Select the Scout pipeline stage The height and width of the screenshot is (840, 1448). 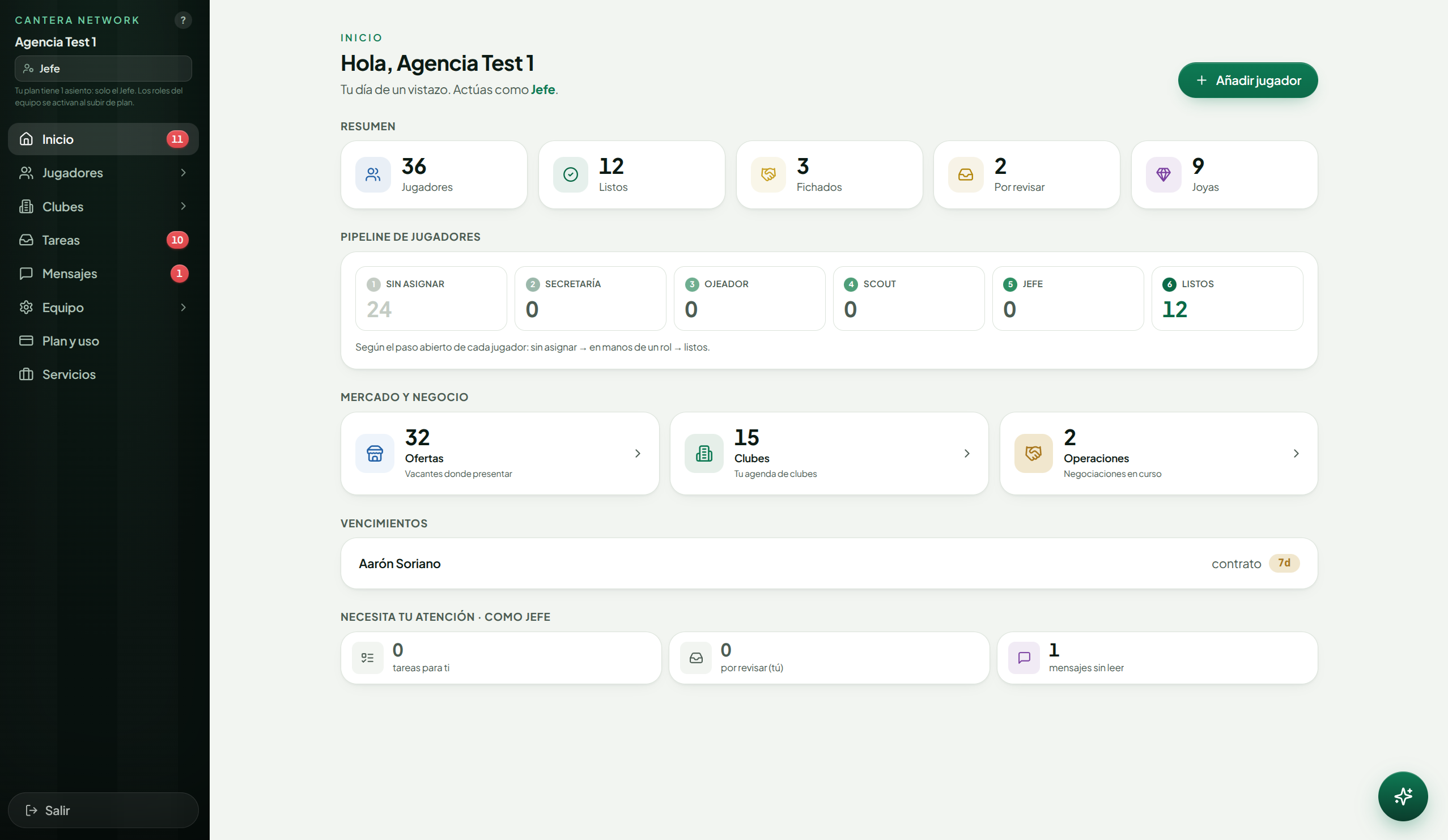908,299
